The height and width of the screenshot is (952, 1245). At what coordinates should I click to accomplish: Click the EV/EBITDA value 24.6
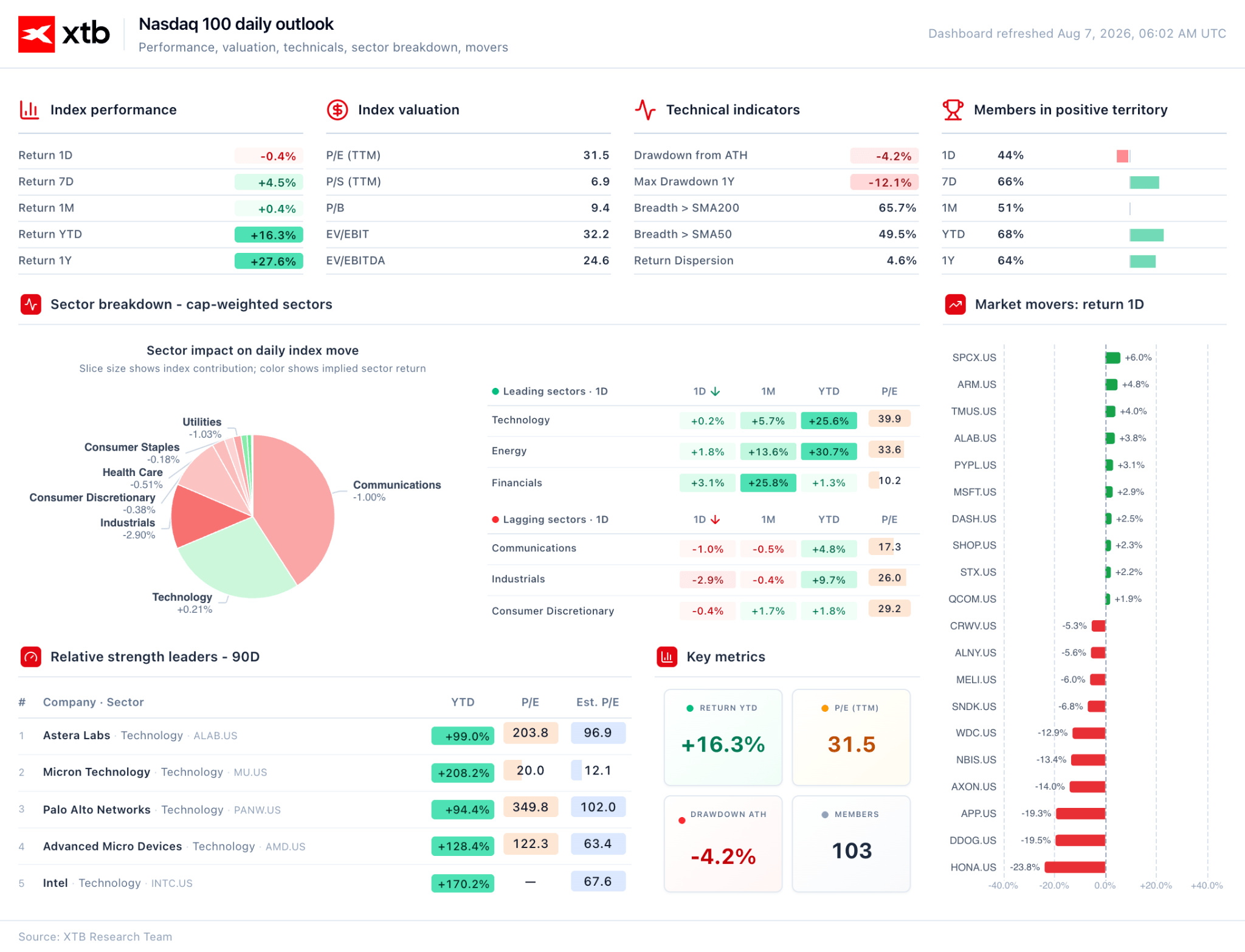coord(596,261)
